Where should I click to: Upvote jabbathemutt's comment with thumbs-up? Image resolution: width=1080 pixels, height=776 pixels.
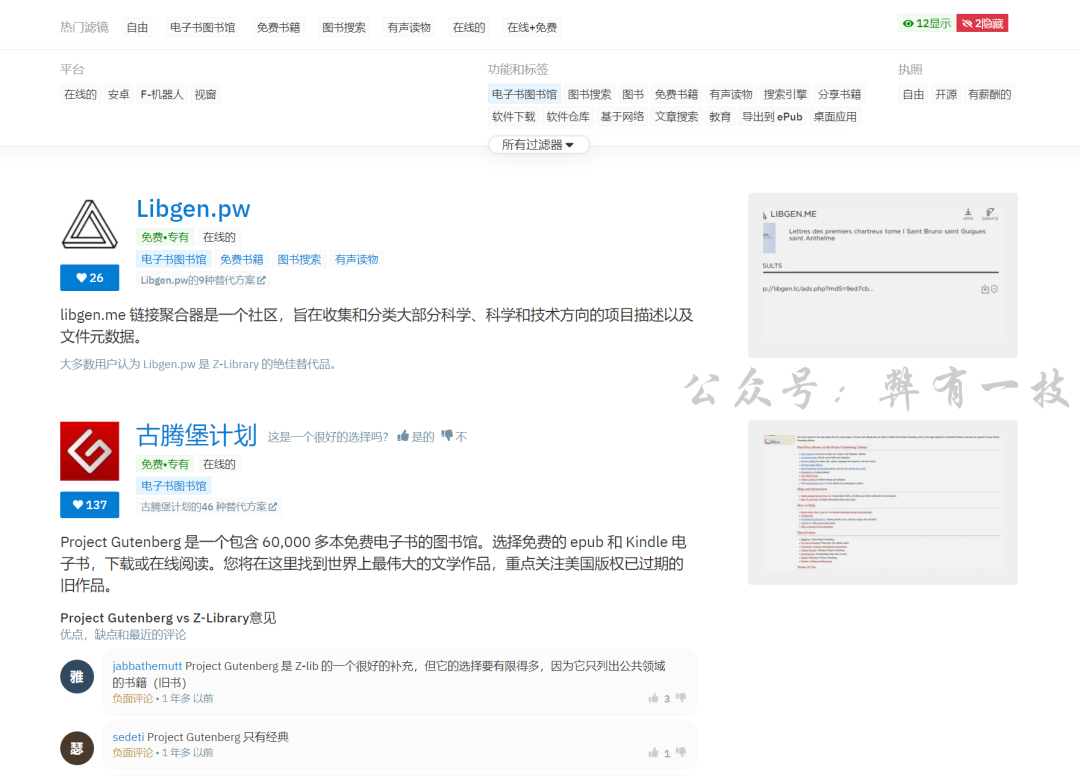pos(654,698)
